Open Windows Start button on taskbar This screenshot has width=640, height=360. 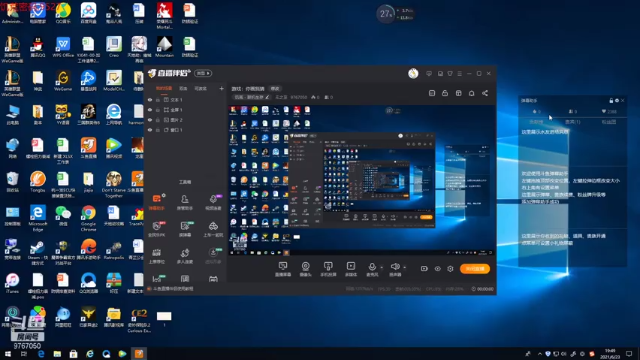point(7,354)
